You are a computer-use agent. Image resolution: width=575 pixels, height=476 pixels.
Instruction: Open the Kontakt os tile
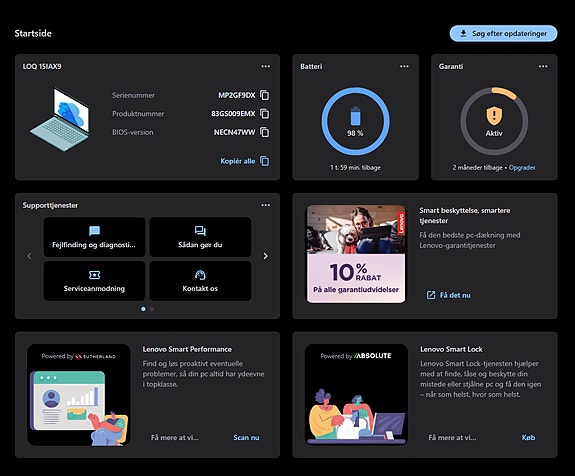200,281
